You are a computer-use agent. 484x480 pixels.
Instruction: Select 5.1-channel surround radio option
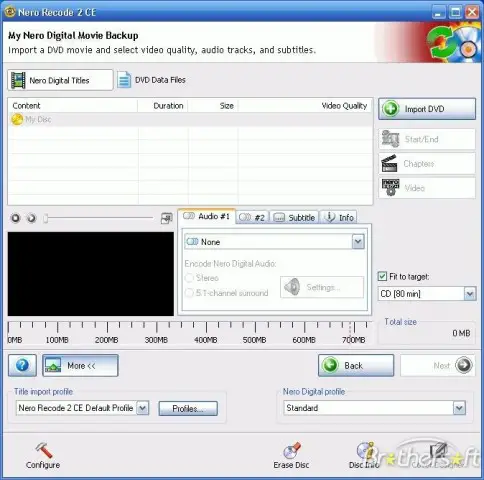[189, 293]
